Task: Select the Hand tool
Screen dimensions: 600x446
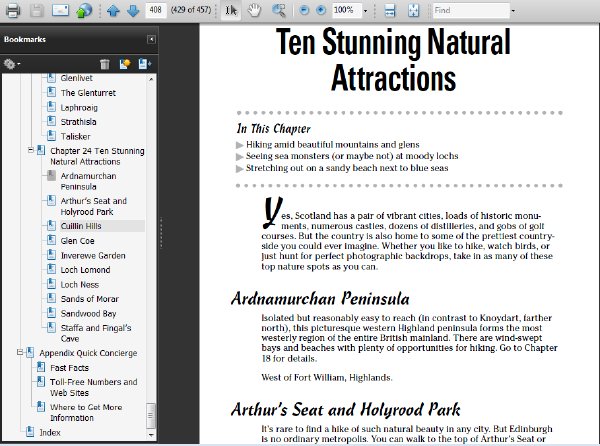Action: [254, 10]
